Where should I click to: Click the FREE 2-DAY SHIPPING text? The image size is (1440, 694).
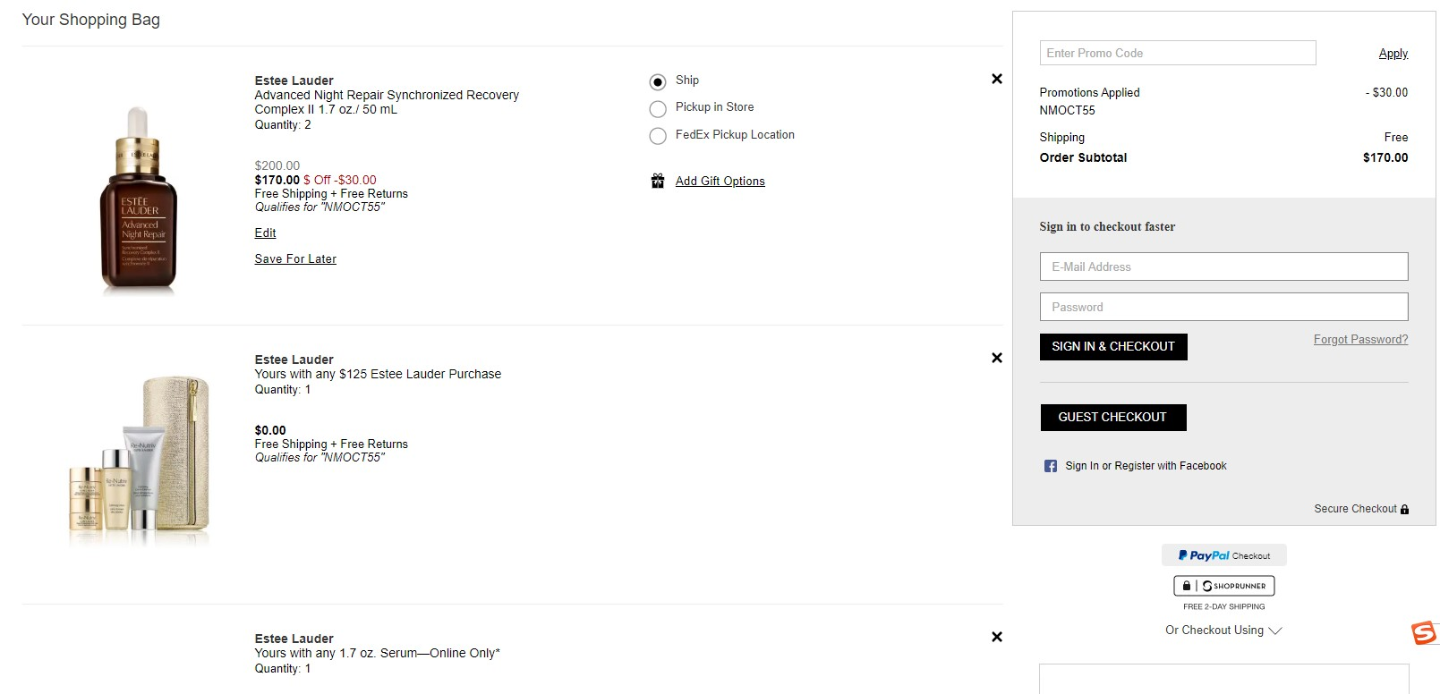click(1224, 607)
